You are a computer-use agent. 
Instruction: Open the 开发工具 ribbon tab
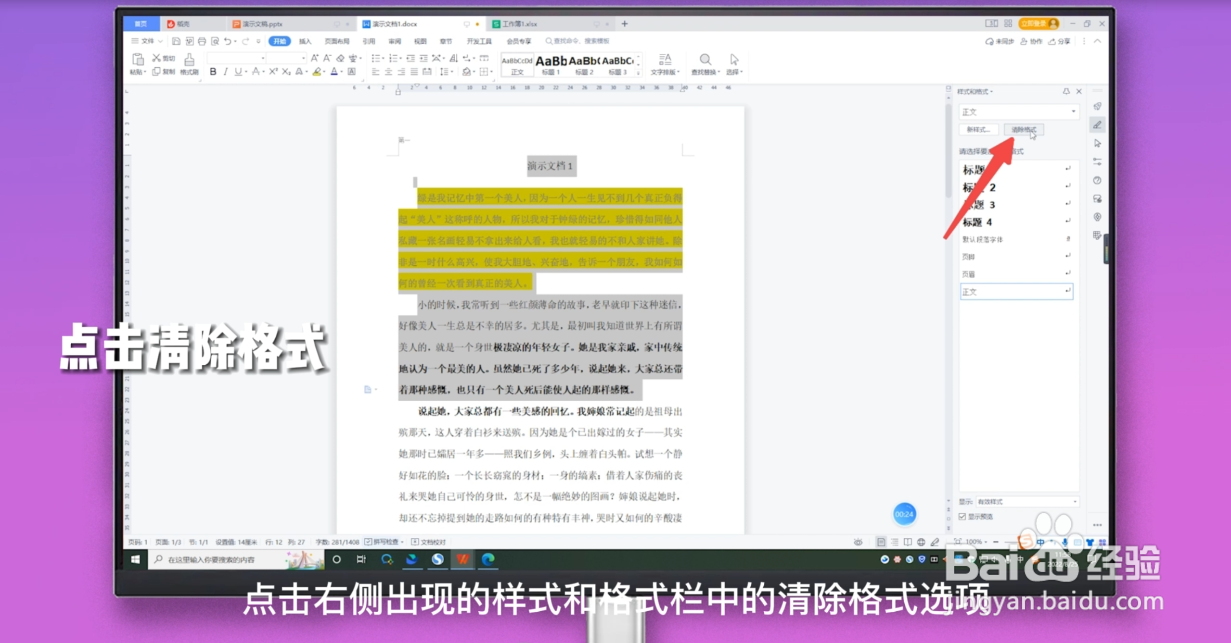coord(479,41)
